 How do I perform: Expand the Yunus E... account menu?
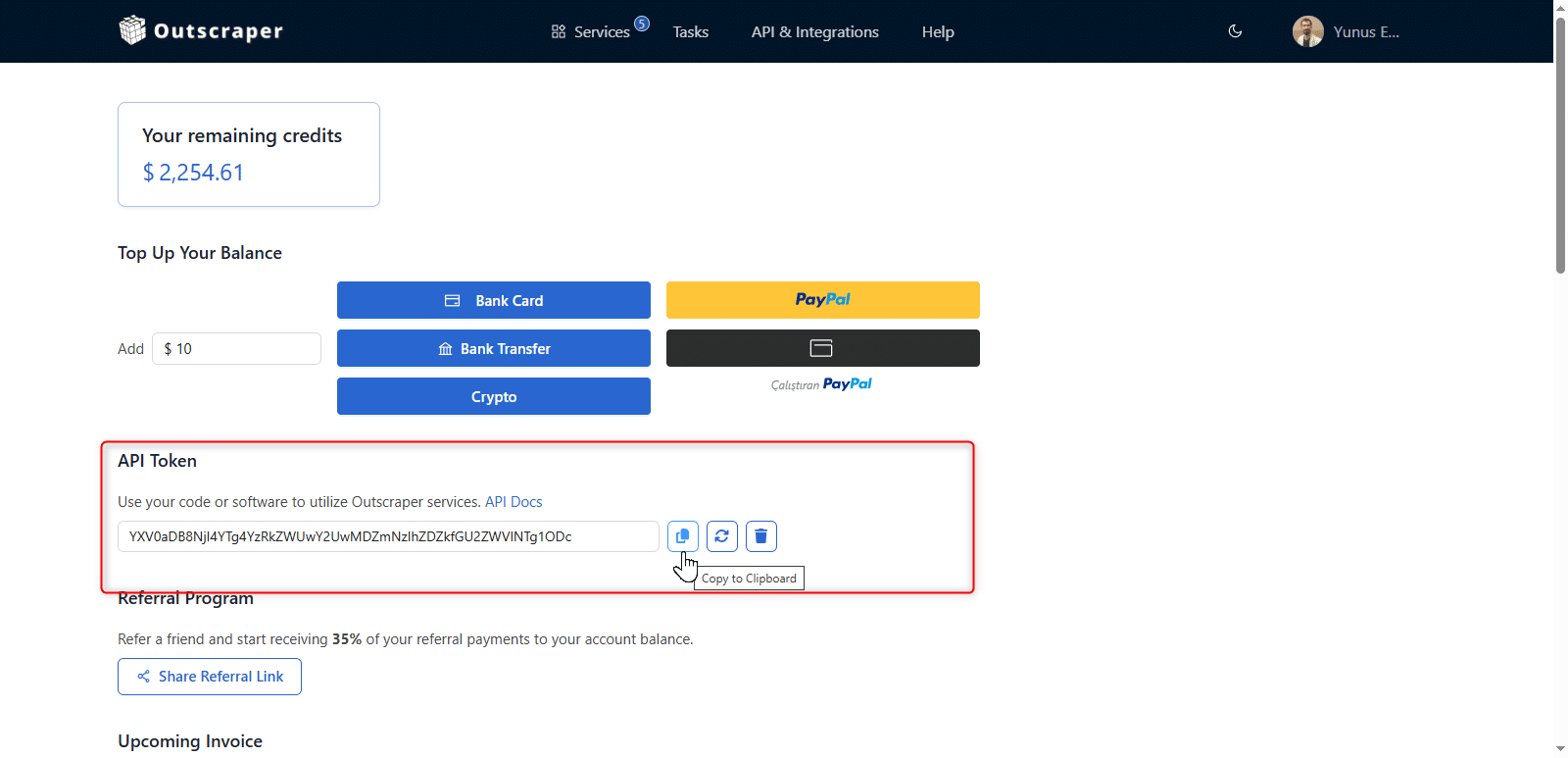pos(1365,31)
